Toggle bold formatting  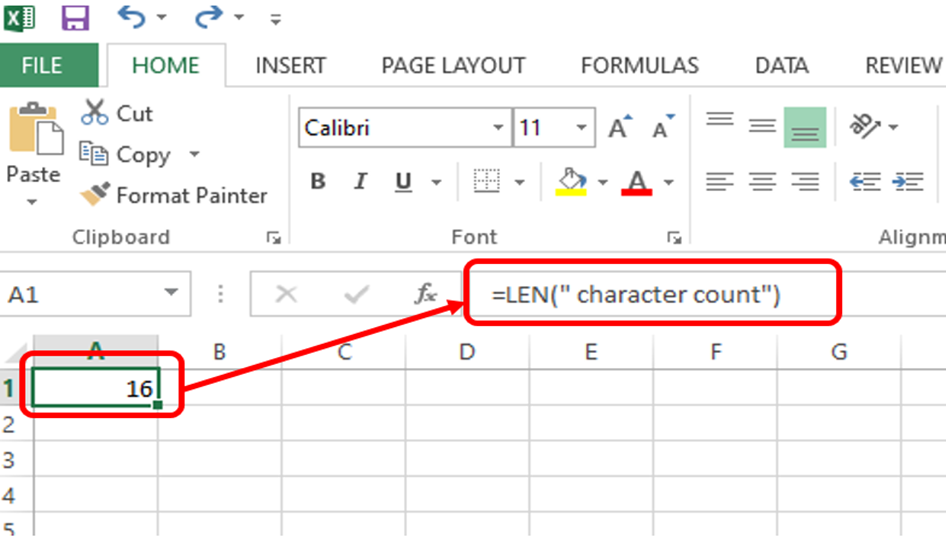[x=318, y=181]
